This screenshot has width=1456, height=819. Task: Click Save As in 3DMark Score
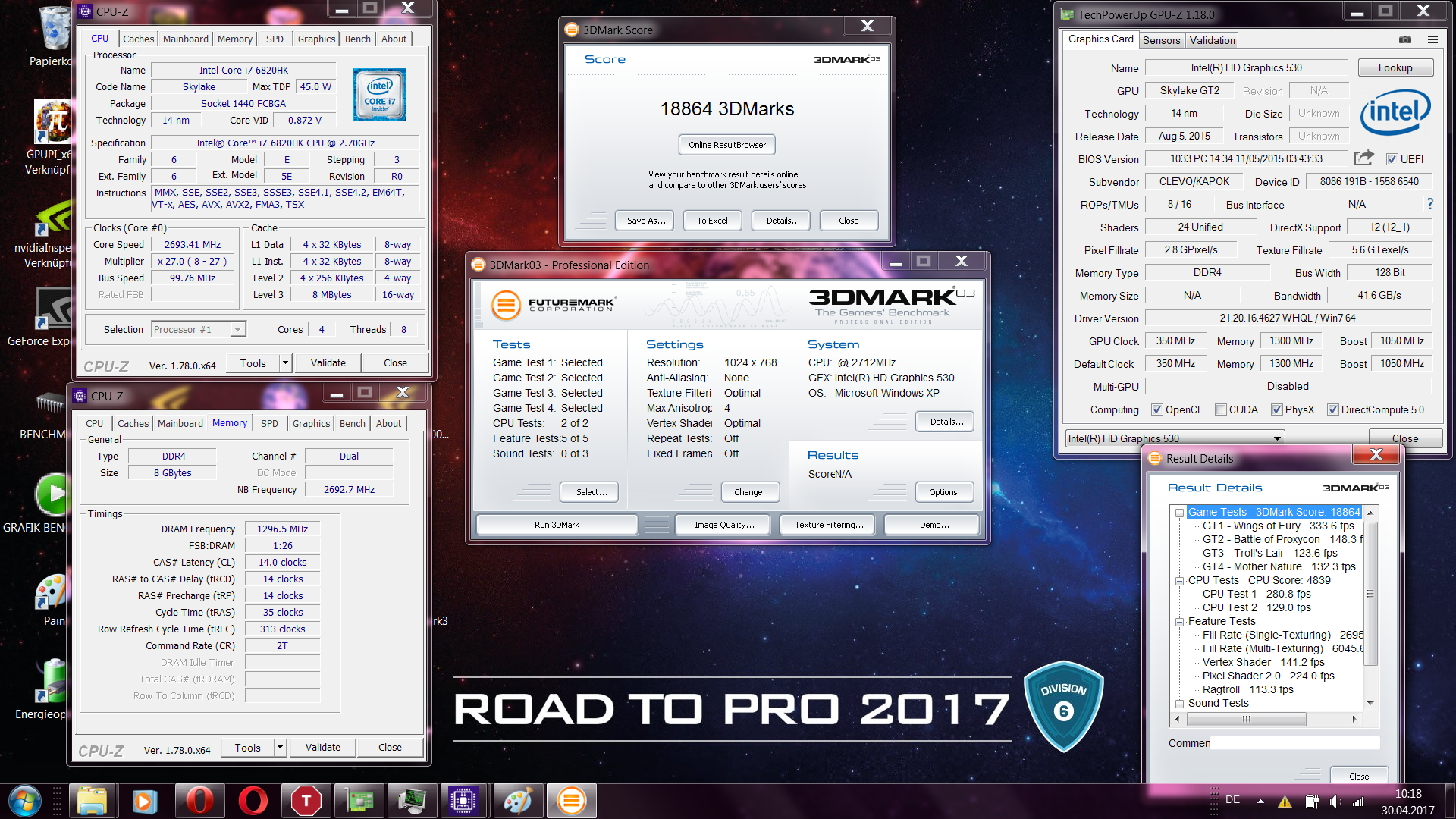click(x=646, y=221)
